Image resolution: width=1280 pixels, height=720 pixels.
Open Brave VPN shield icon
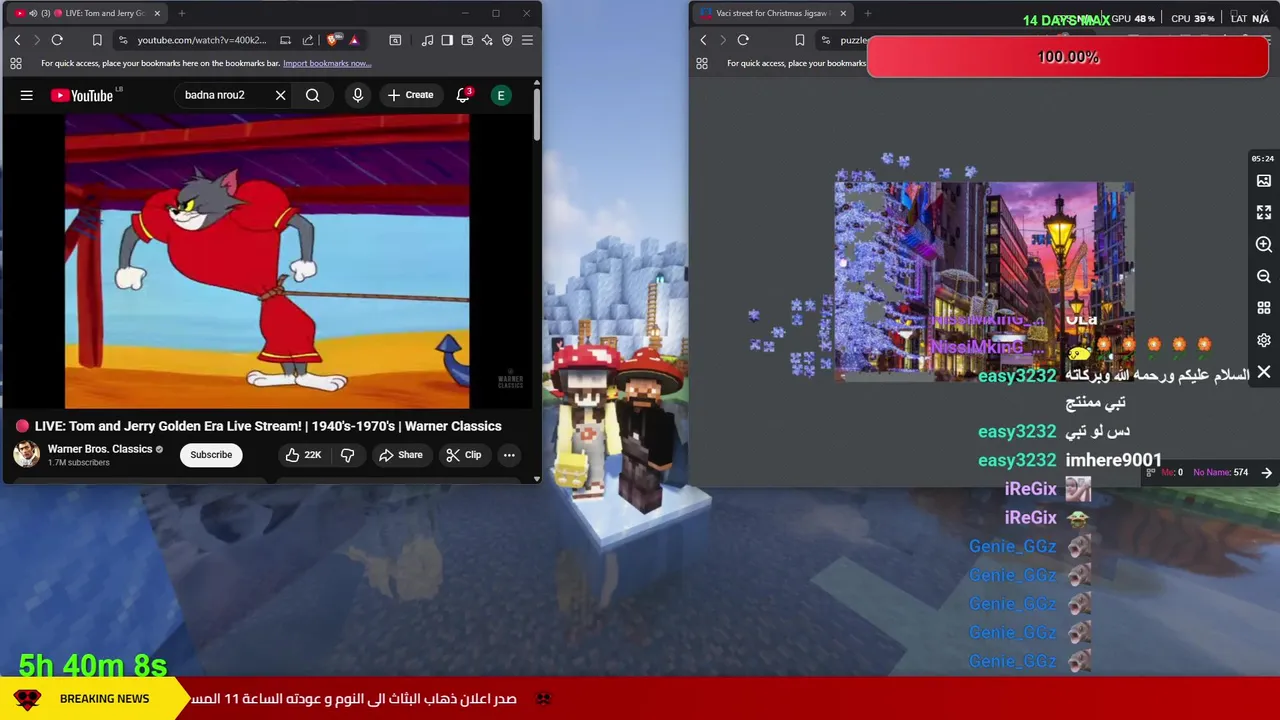click(x=507, y=40)
